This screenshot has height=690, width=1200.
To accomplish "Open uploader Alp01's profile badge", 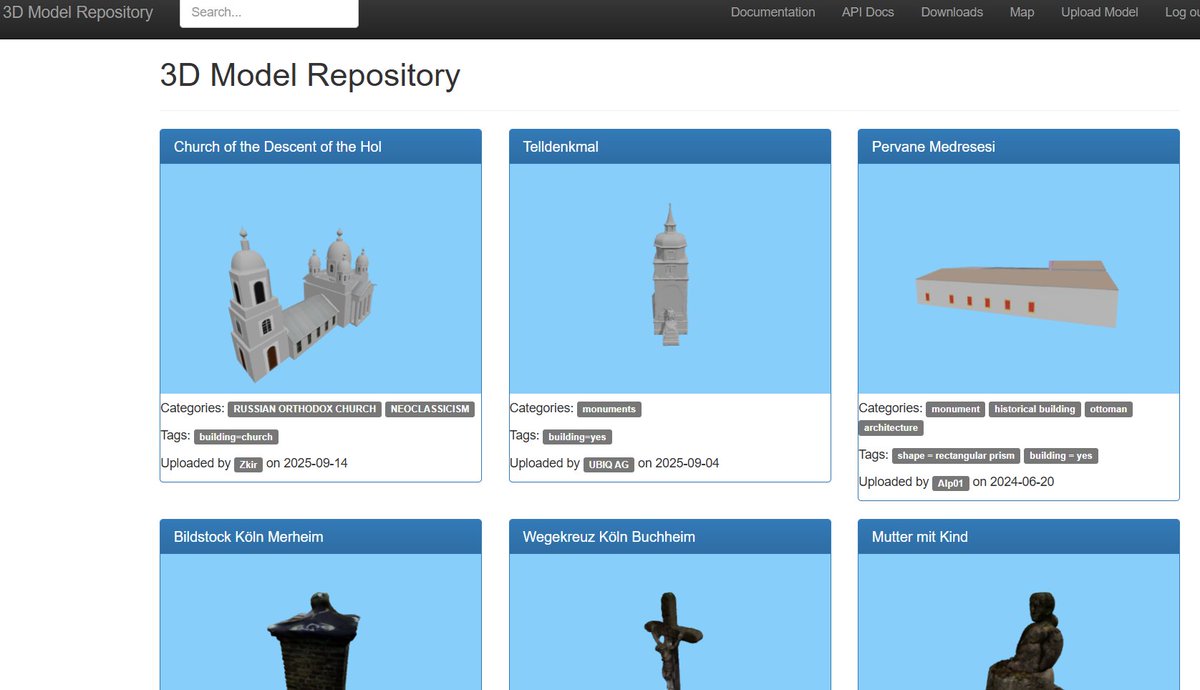I will click(x=951, y=484).
